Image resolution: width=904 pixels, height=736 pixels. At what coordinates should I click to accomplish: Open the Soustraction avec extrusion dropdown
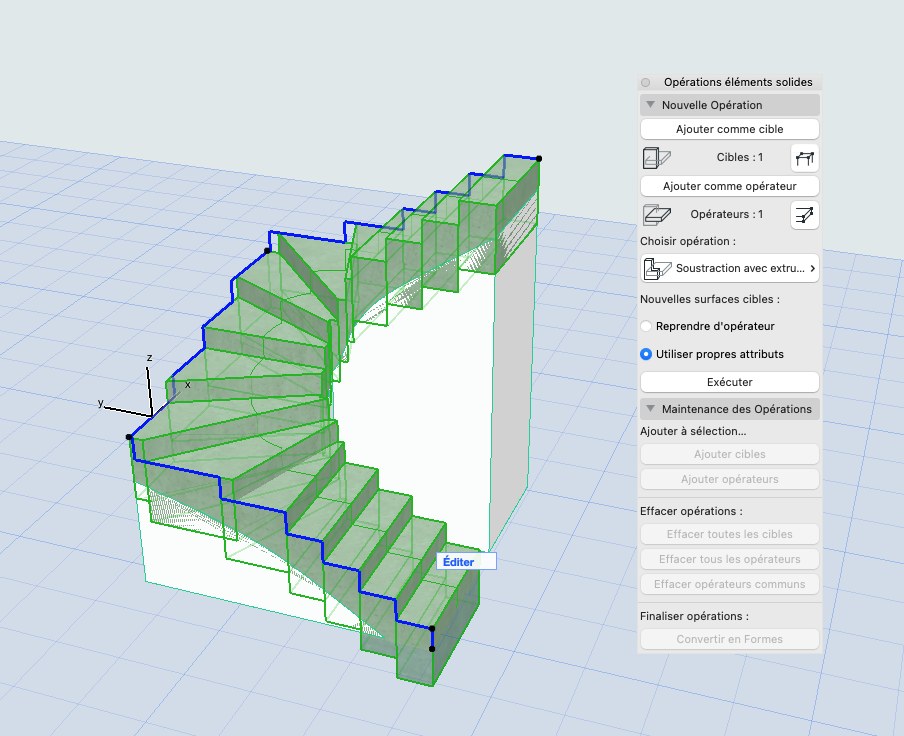point(730,269)
